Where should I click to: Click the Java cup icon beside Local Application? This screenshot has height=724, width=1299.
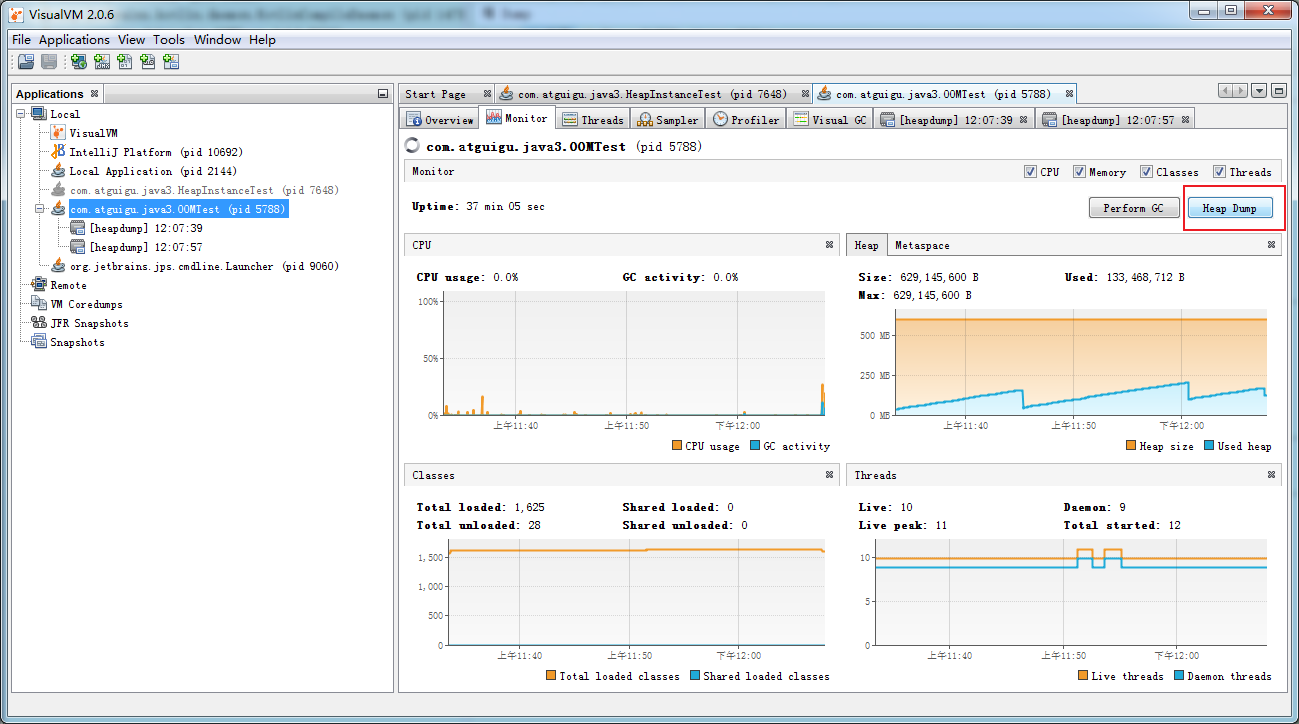[x=58, y=171]
